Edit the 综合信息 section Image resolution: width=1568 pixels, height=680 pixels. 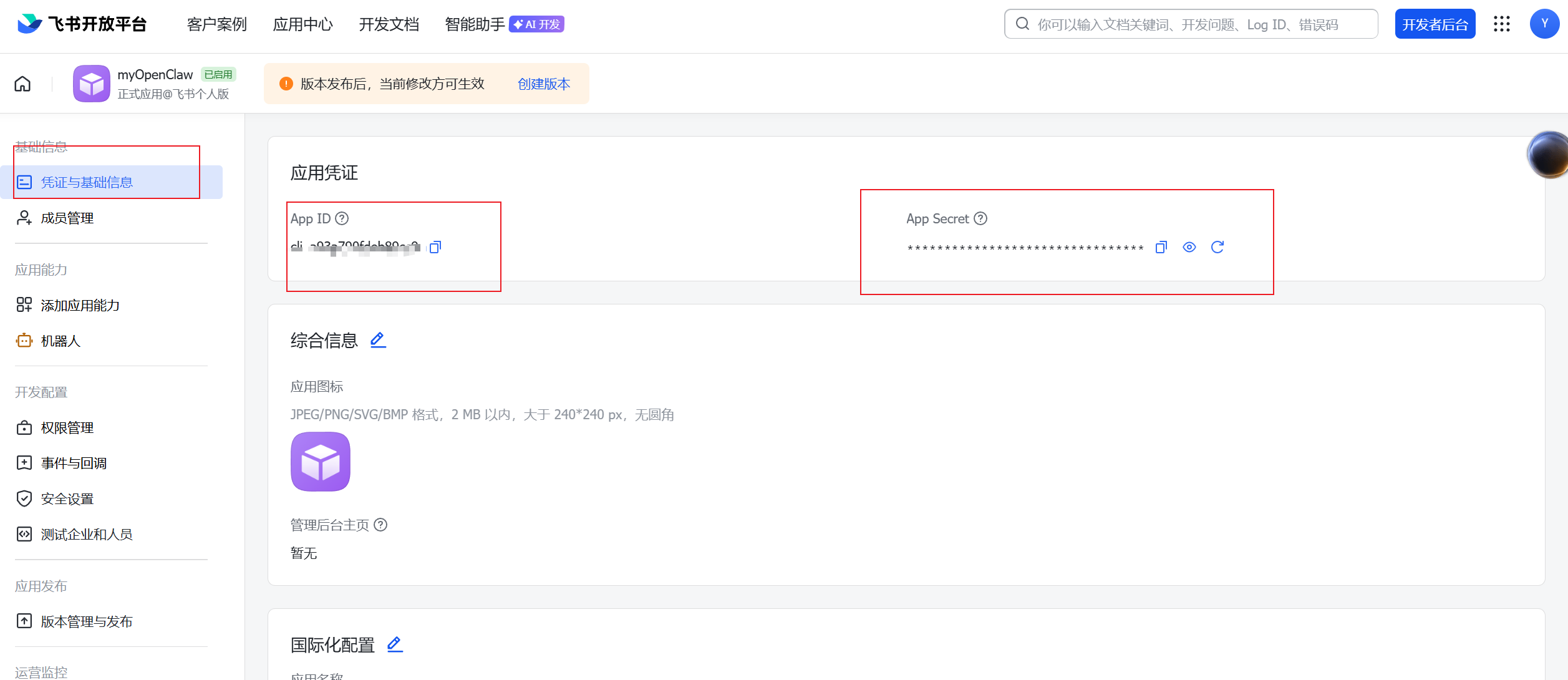tap(377, 339)
